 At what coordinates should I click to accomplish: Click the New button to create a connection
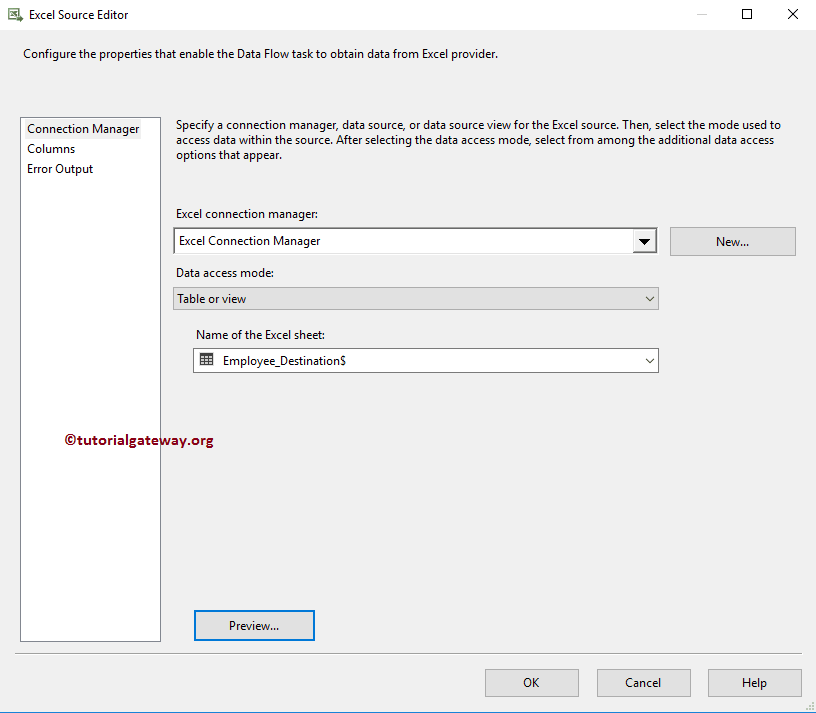pos(732,241)
